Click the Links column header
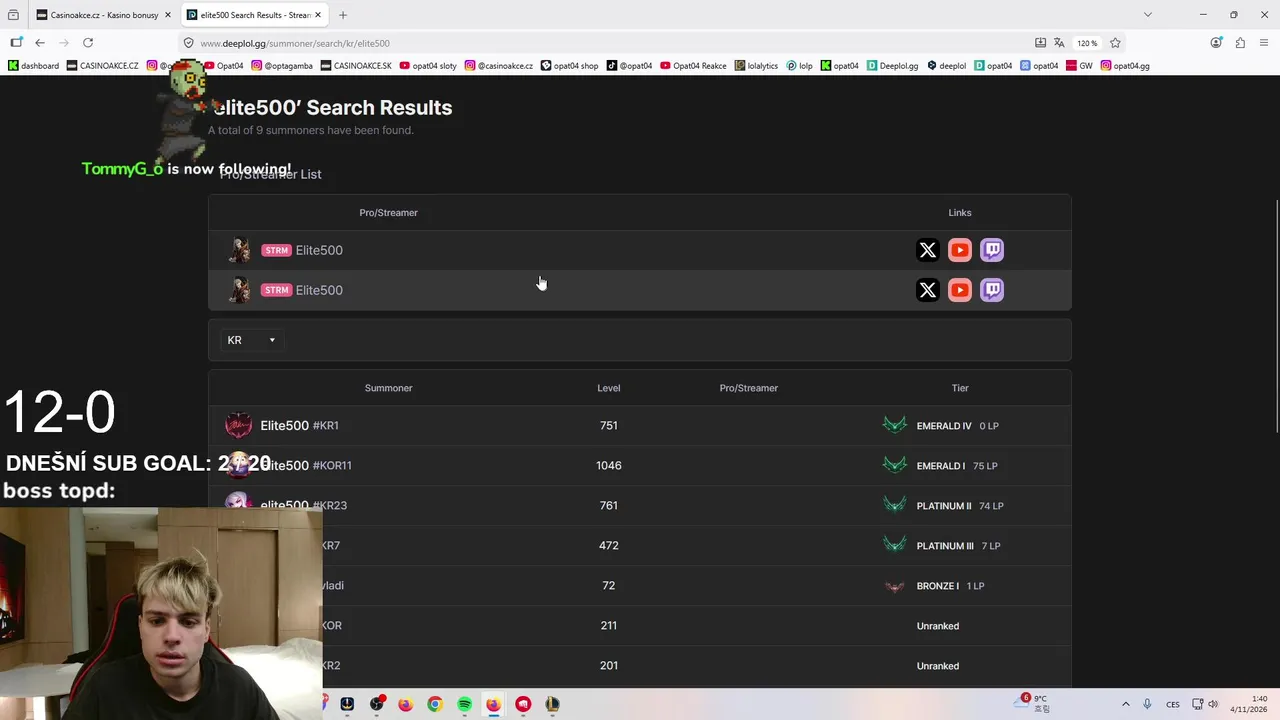 [x=960, y=213]
